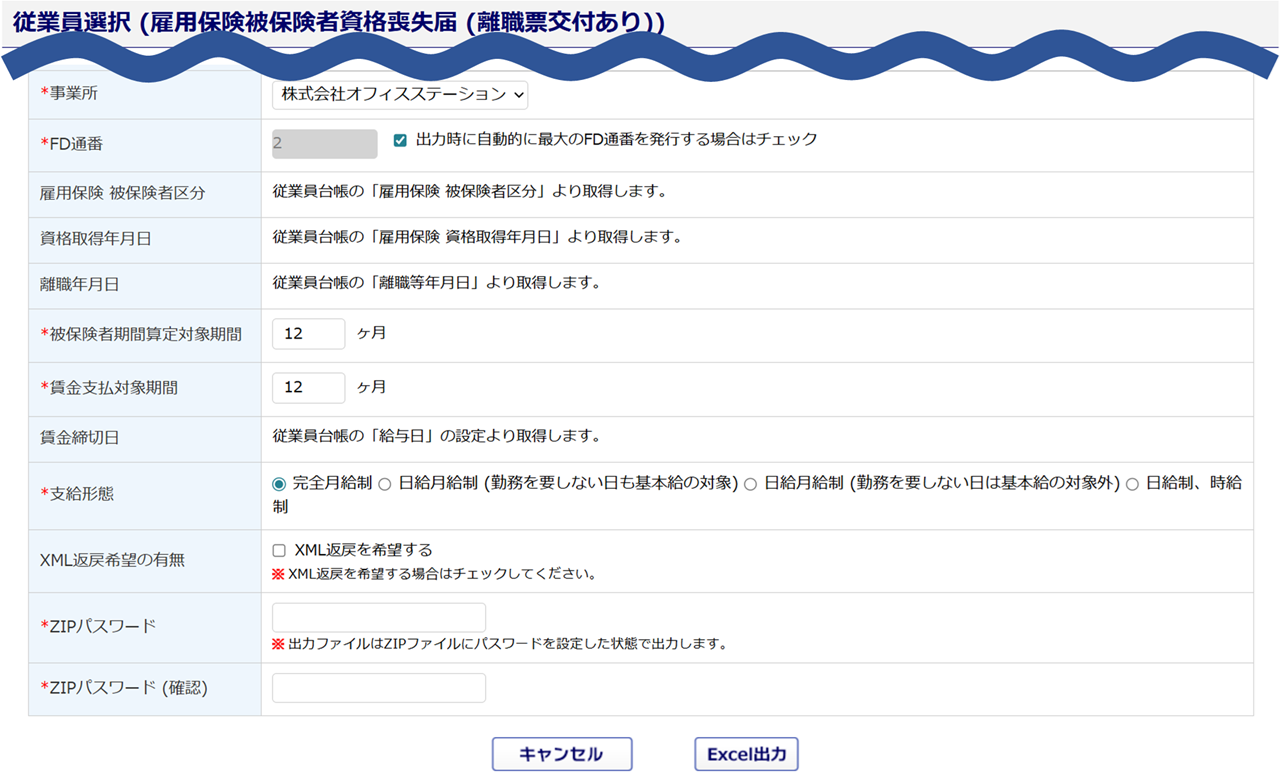Click the 離職年月日 description text

436,283
